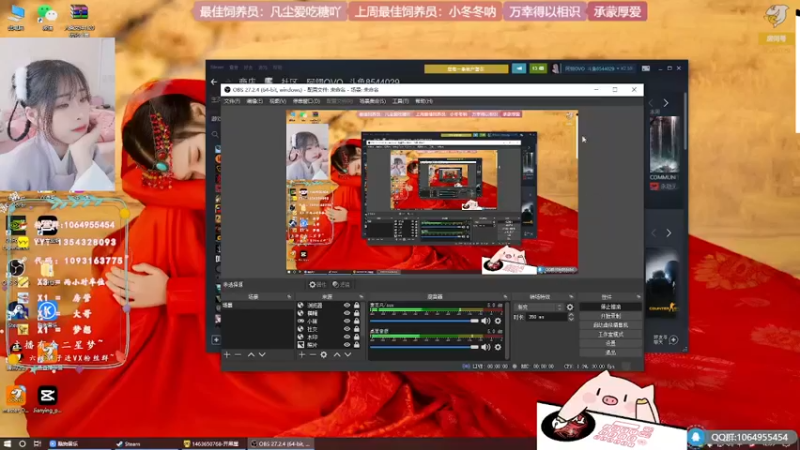Open OBS 视图(V) menu
Image resolution: width=800 pixels, height=450 pixels.
point(278,102)
